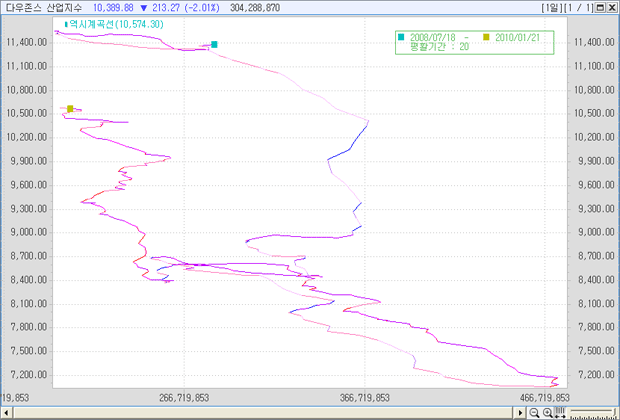
Task: Click the 평활기간 : 20 legend text
Action: 439,47
